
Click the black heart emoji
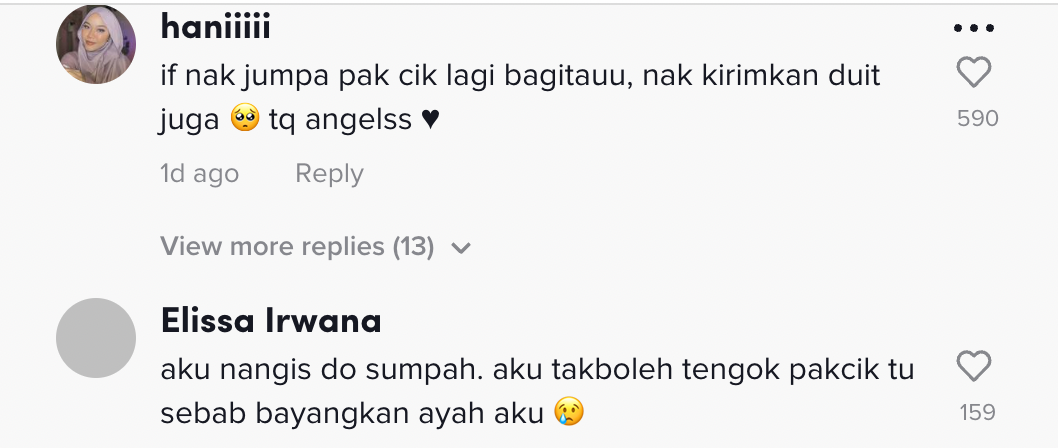click(x=430, y=120)
